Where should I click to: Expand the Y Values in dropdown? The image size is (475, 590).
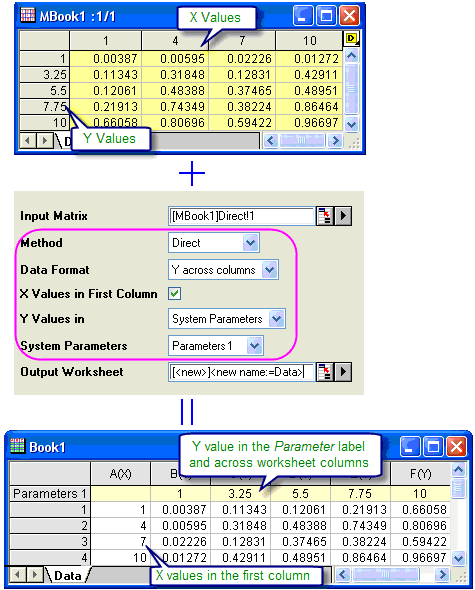click(x=277, y=319)
